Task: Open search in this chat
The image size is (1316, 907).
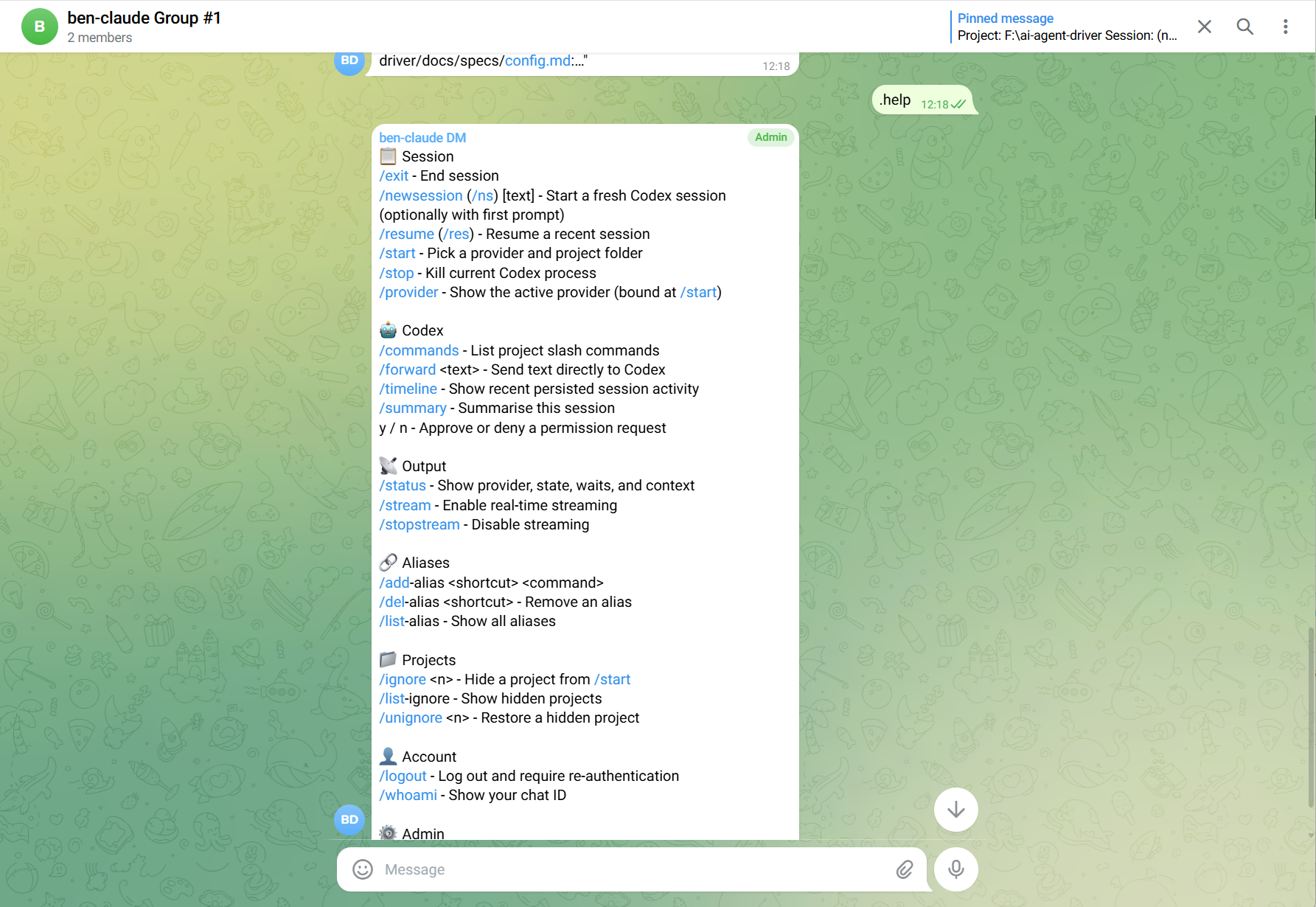Action: 1245,27
